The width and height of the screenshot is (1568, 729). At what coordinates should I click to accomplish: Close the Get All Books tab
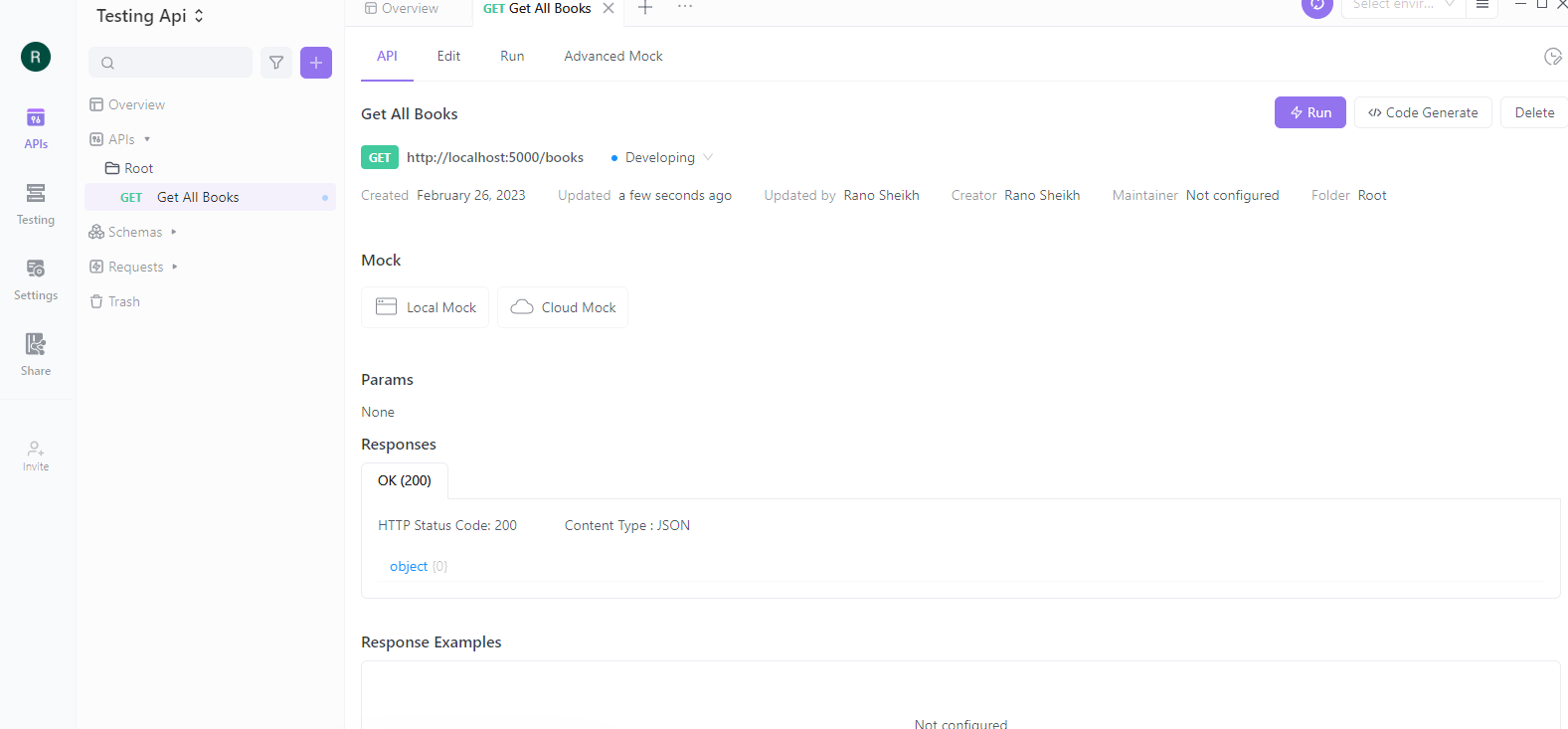tap(609, 8)
